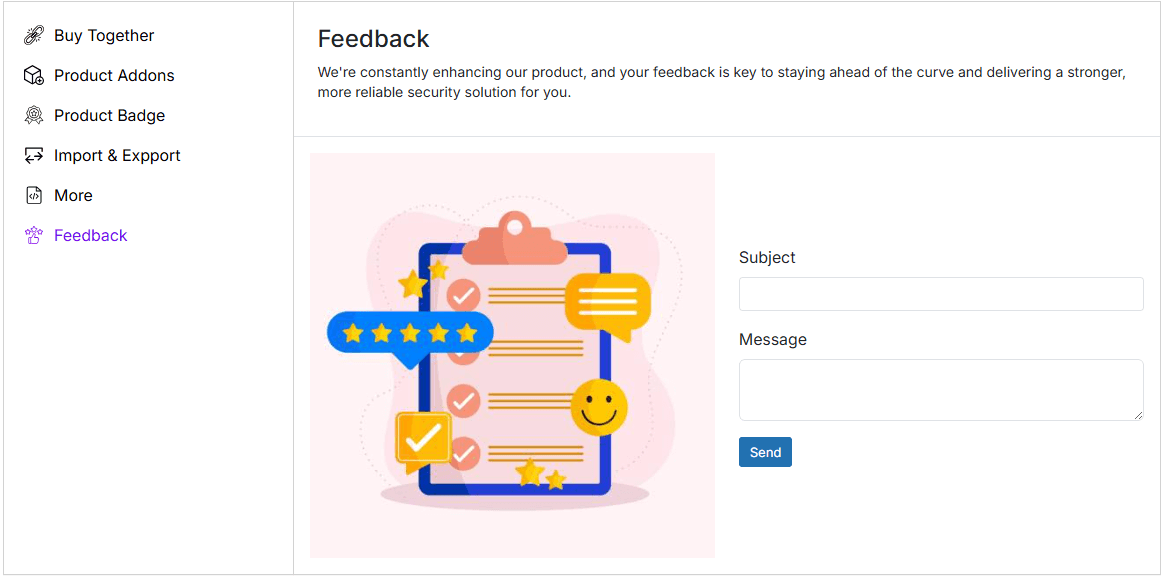Click the yellow checkmark badge on the clipboard

pyautogui.click(x=422, y=437)
